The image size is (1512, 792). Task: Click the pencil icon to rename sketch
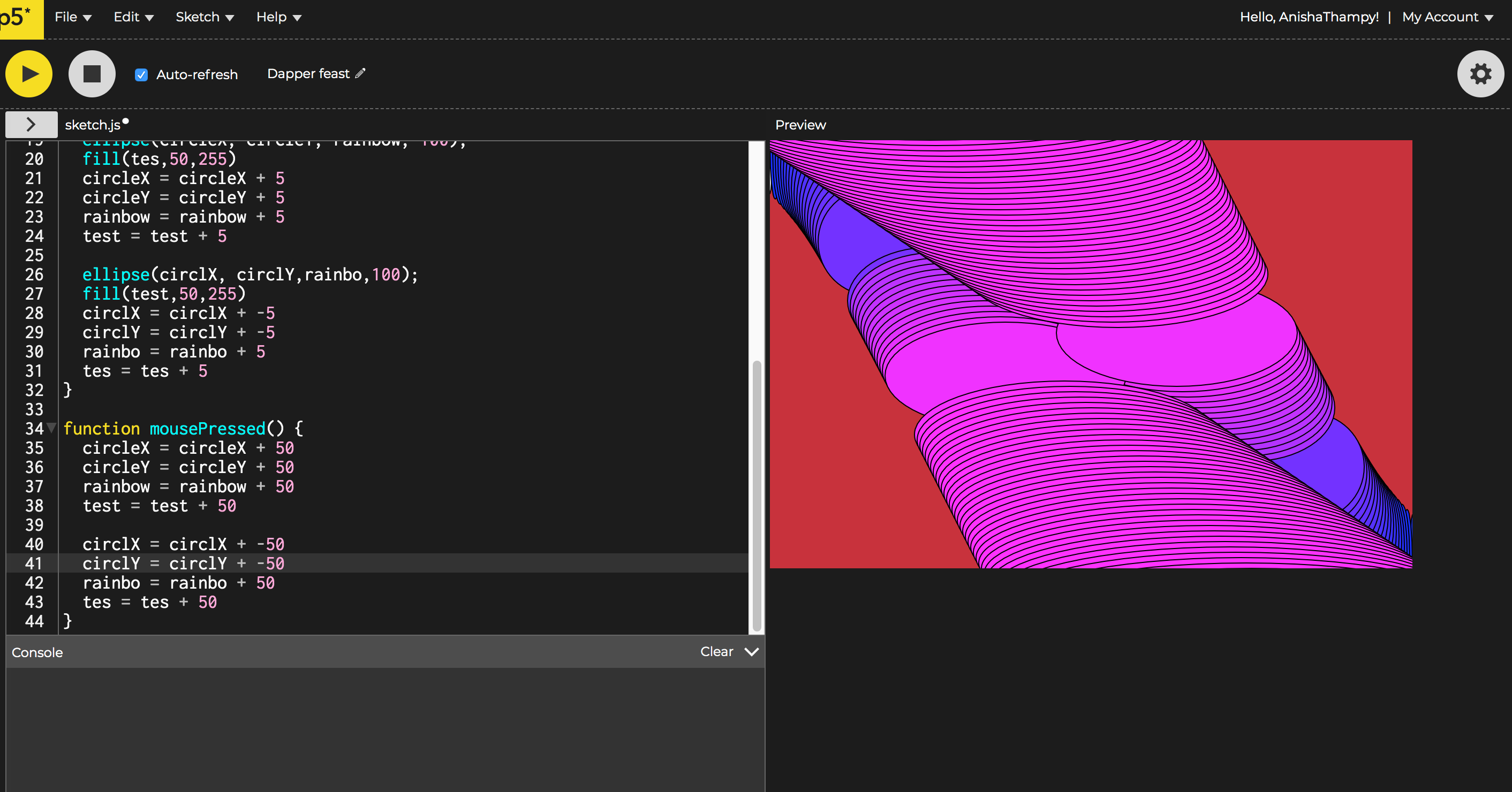(x=360, y=73)
